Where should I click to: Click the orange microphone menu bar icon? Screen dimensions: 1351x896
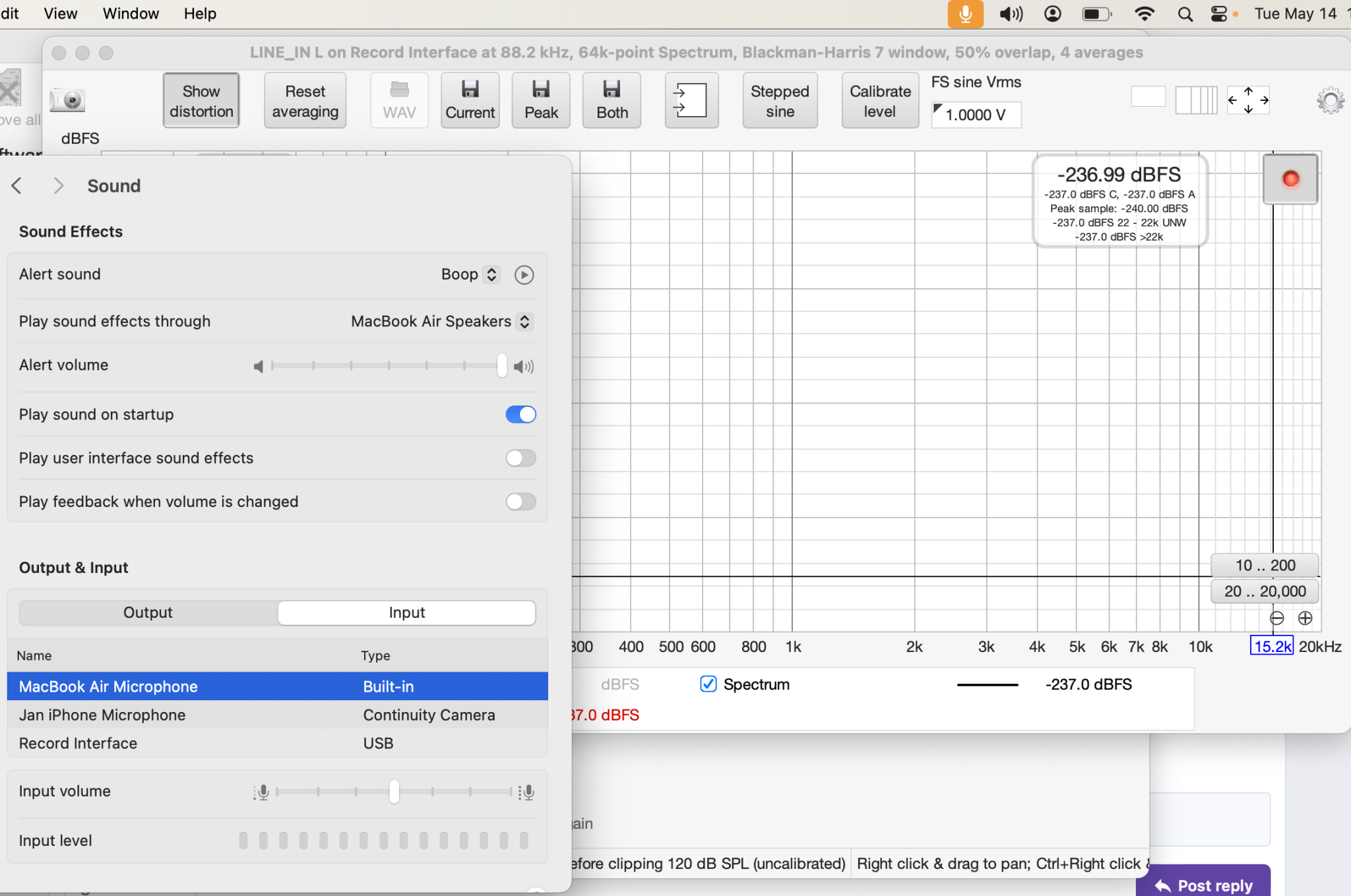965,14
